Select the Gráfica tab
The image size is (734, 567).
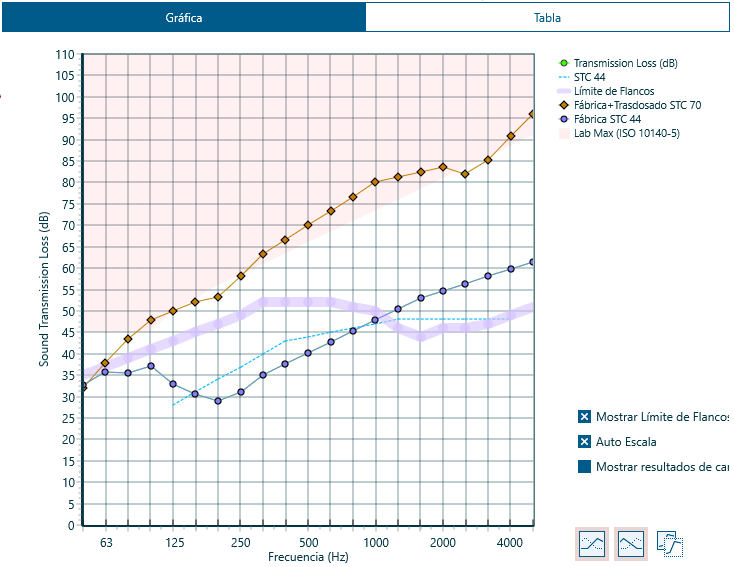point(184,18)
